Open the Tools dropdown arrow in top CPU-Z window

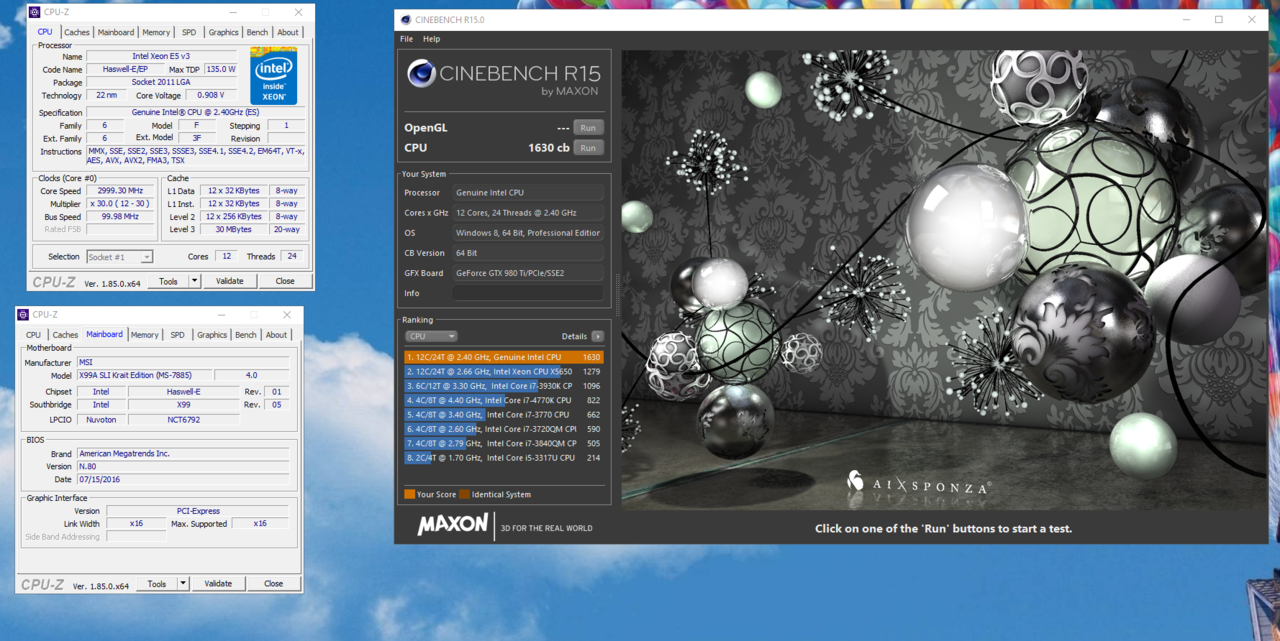point(195,281)
